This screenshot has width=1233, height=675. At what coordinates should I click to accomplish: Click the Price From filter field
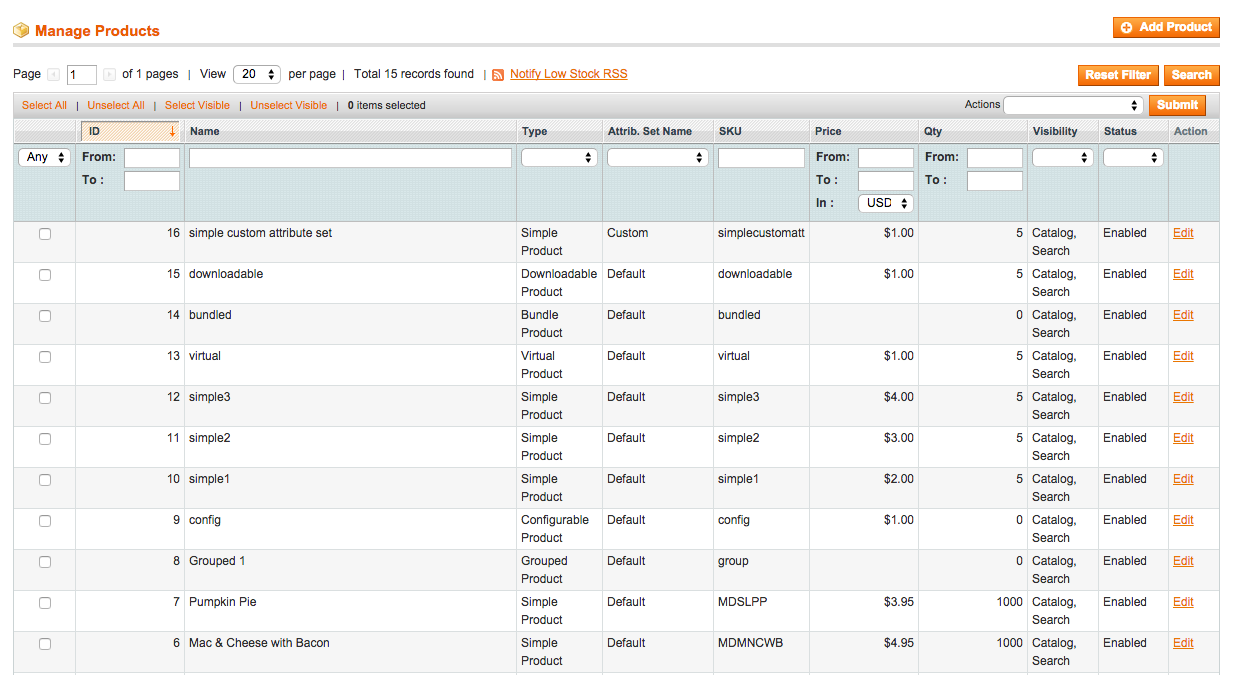(886, 158)
